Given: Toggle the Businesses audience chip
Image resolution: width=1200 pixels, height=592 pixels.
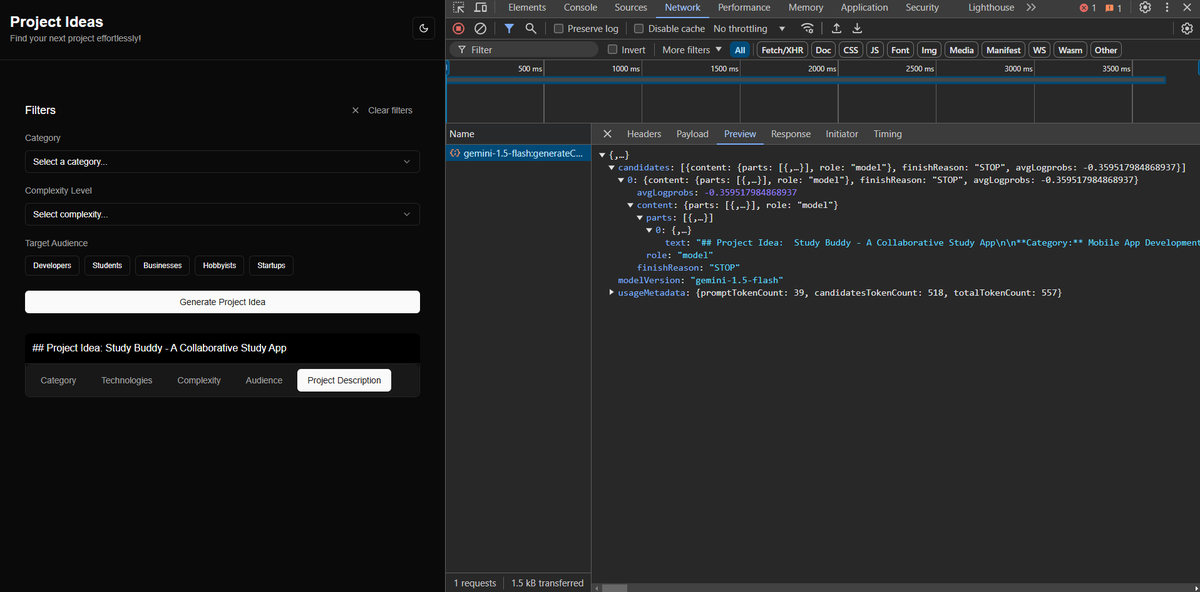Looking at the screenshot, I should pyautogui.click(x=162, y=265).
